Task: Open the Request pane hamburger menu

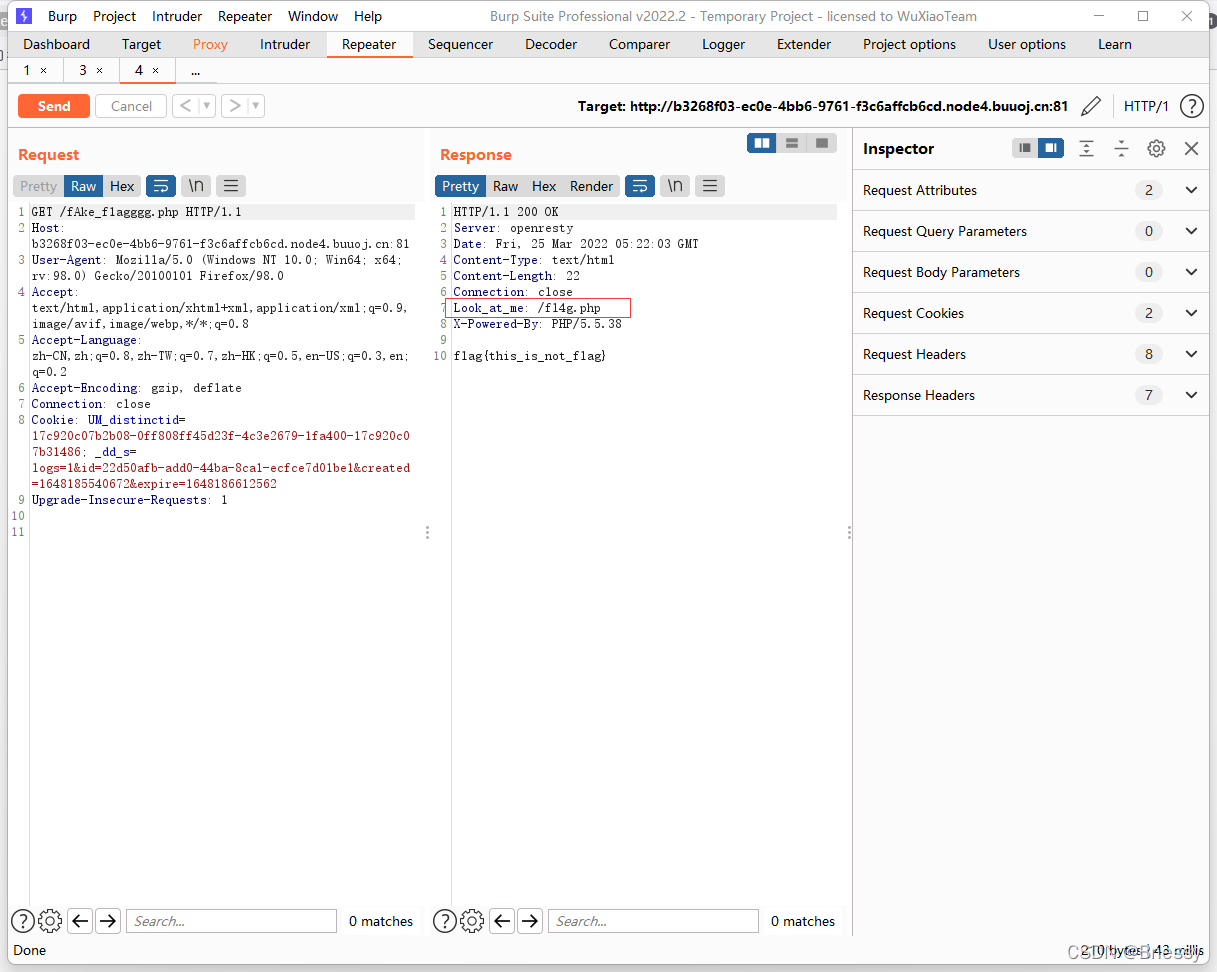Action: (x=231, y=186)
